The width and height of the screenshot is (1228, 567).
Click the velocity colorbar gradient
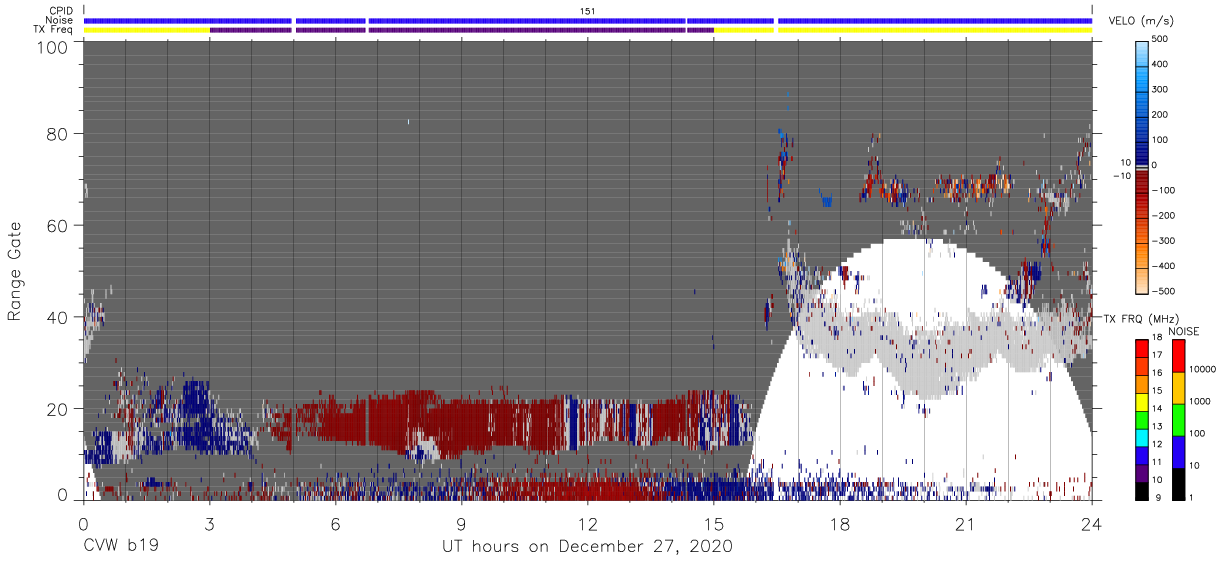pyautogui.click(x=1142, y=165)
